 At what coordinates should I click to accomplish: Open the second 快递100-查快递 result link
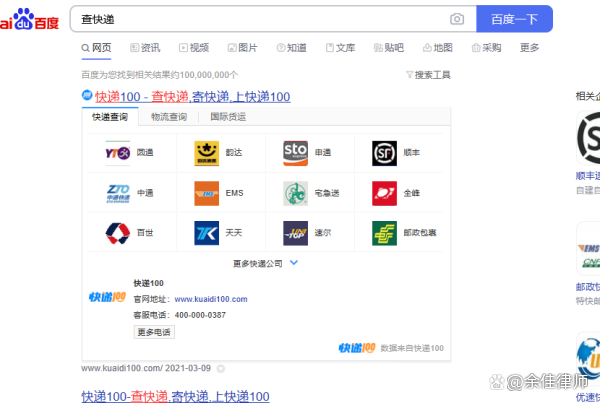click(x=176, y=396)
